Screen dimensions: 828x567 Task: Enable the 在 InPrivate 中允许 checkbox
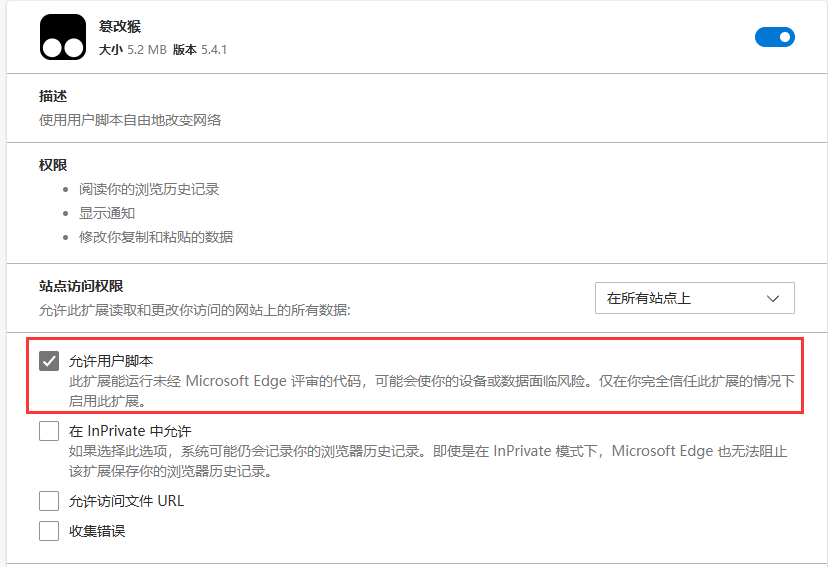tap(49, 431)
